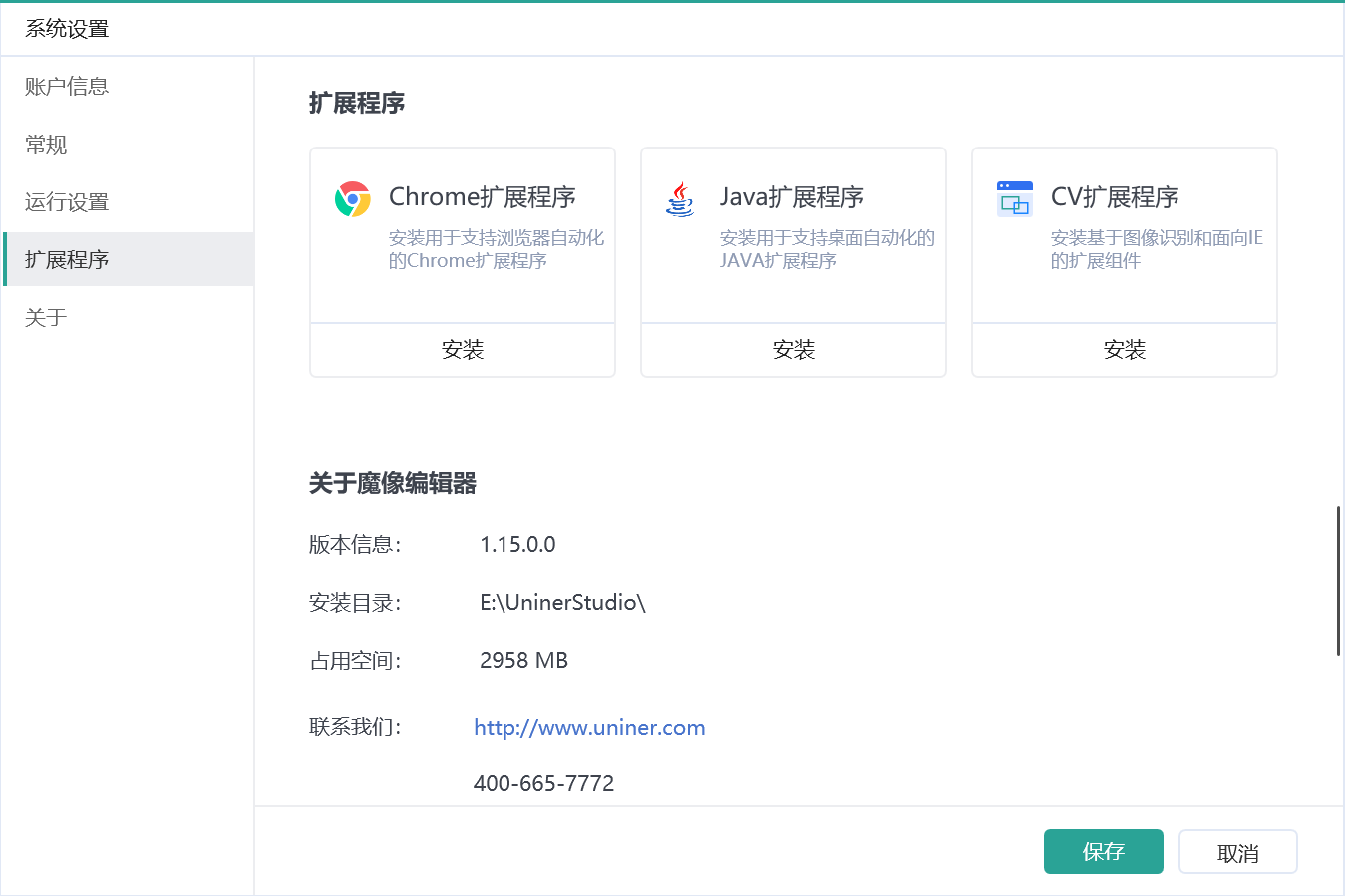Image resolution: width=1345 pixels, height=896 pixels.
Task: Click the Chrome扩展程序 card title
Action: pos(483,197)
